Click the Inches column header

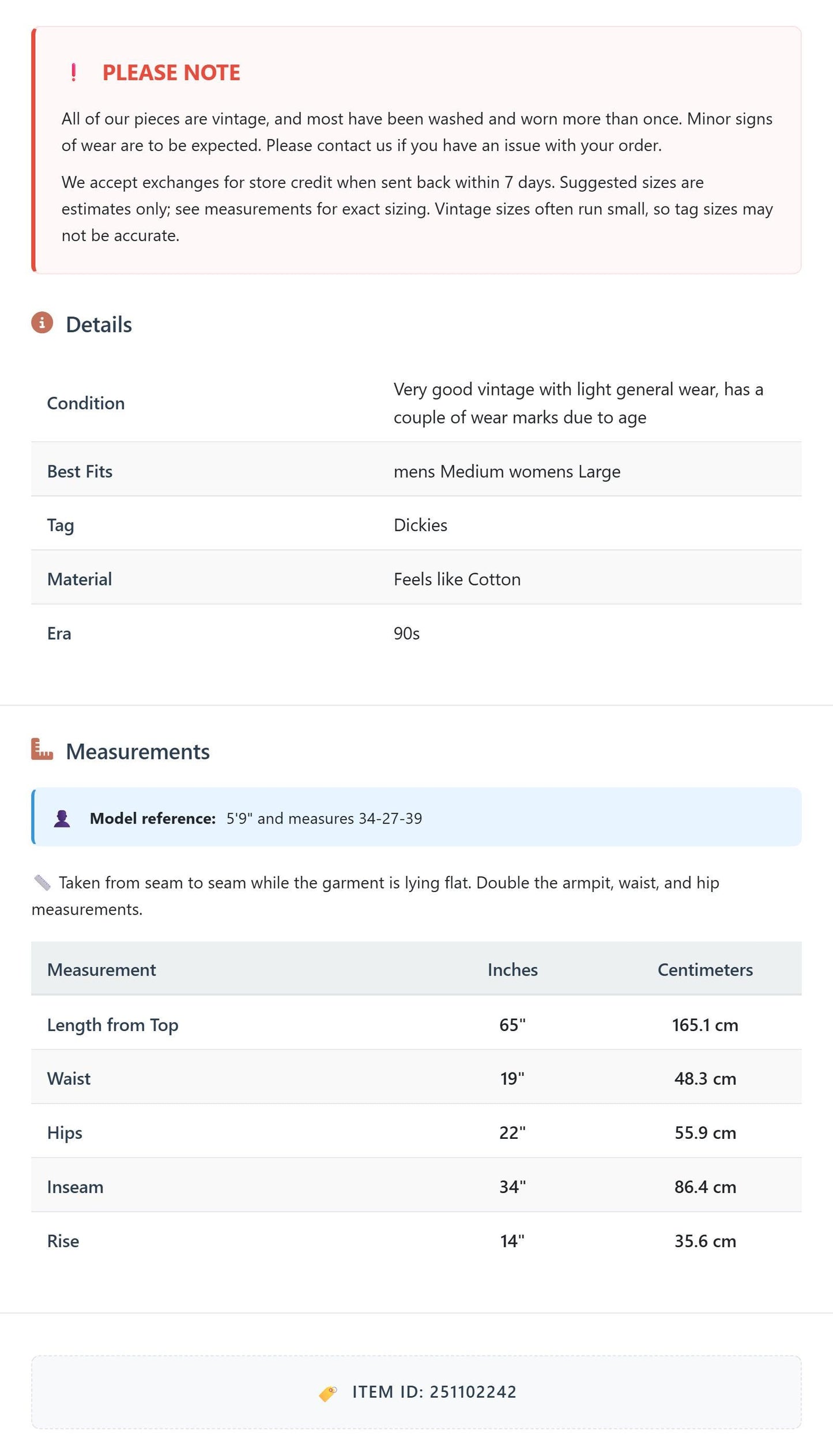click(x=512, y=969)
